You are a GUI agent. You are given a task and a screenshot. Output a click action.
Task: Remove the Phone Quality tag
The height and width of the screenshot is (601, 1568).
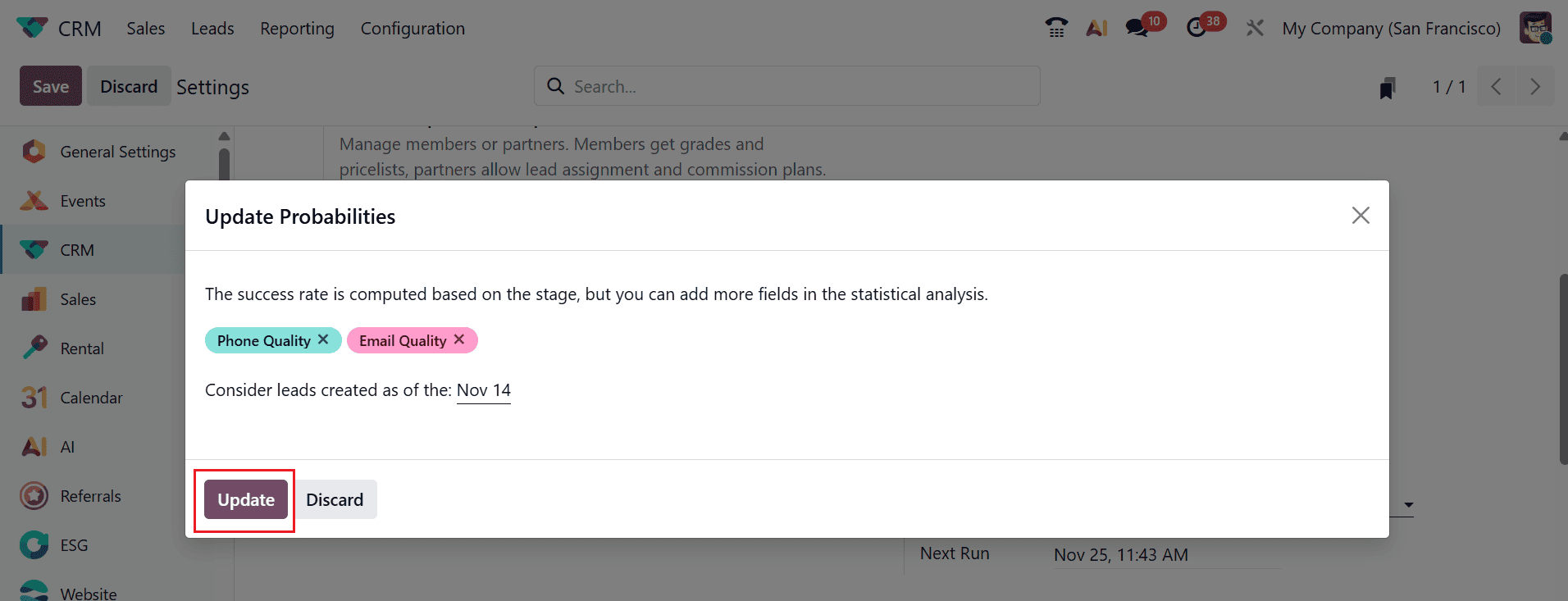[x=324, y=339]
